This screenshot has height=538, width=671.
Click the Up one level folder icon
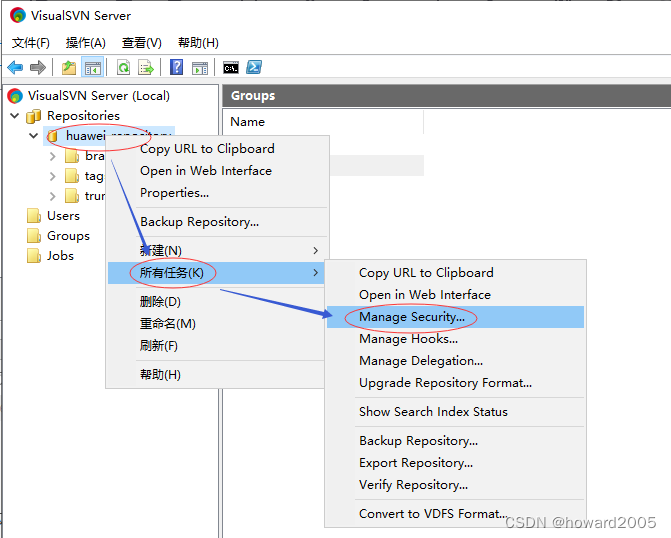[x=69, y=68]
